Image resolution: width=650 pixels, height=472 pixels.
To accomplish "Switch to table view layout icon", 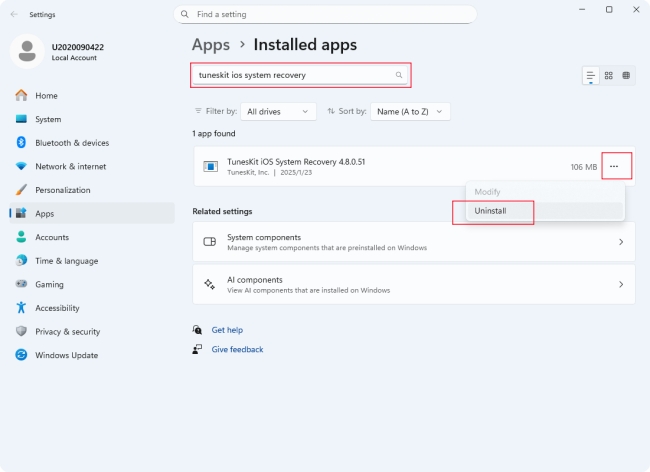I will point(626,75).
